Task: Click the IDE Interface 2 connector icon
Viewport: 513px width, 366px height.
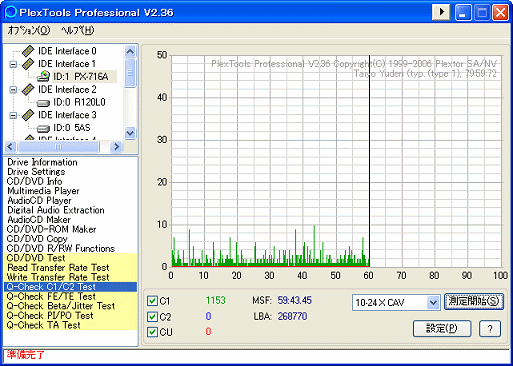Action: click(28, 89)
